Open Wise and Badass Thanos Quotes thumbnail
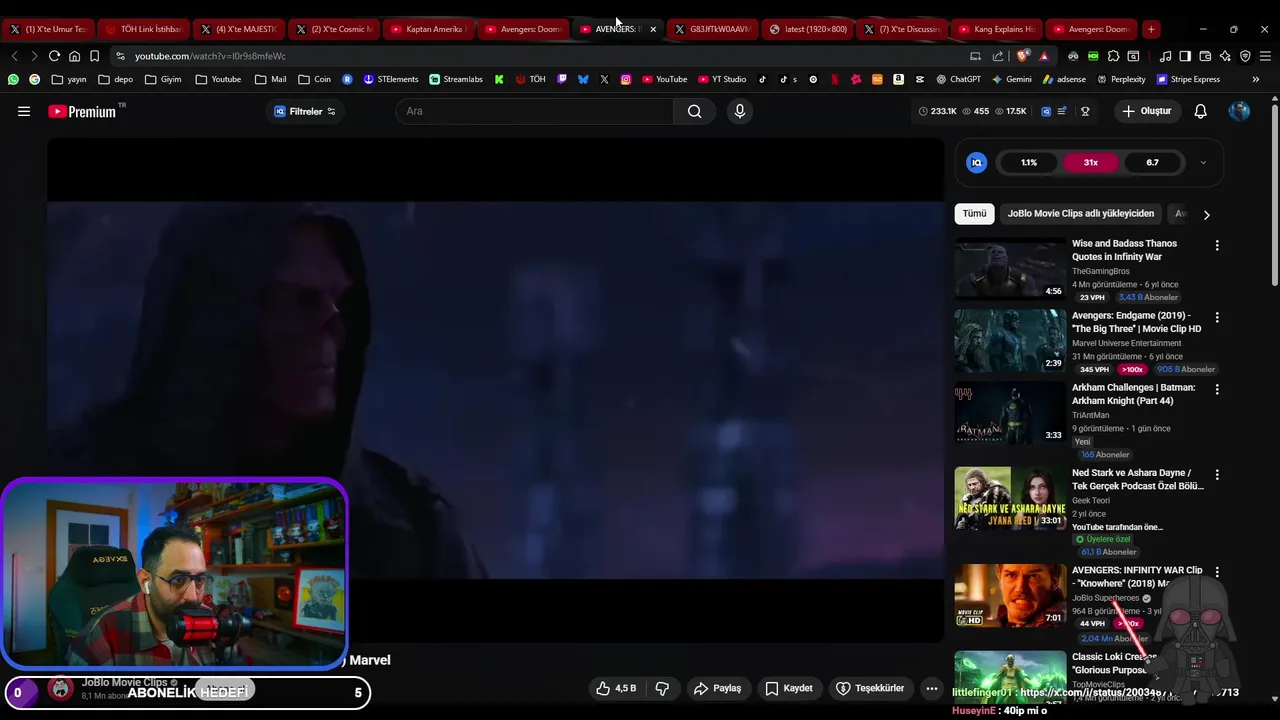This screenshot has width=1280, height=720. coord(1010,269)
